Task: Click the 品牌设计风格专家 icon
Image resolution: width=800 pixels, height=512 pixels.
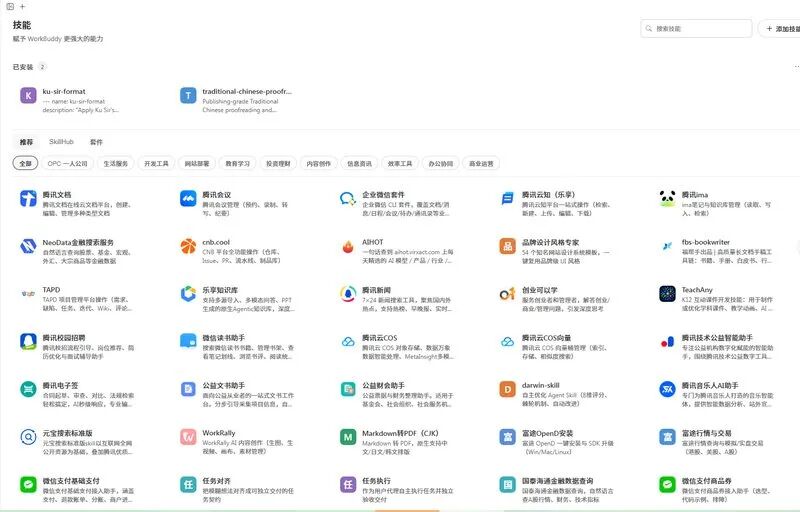Action: click(x=508, y=246)
